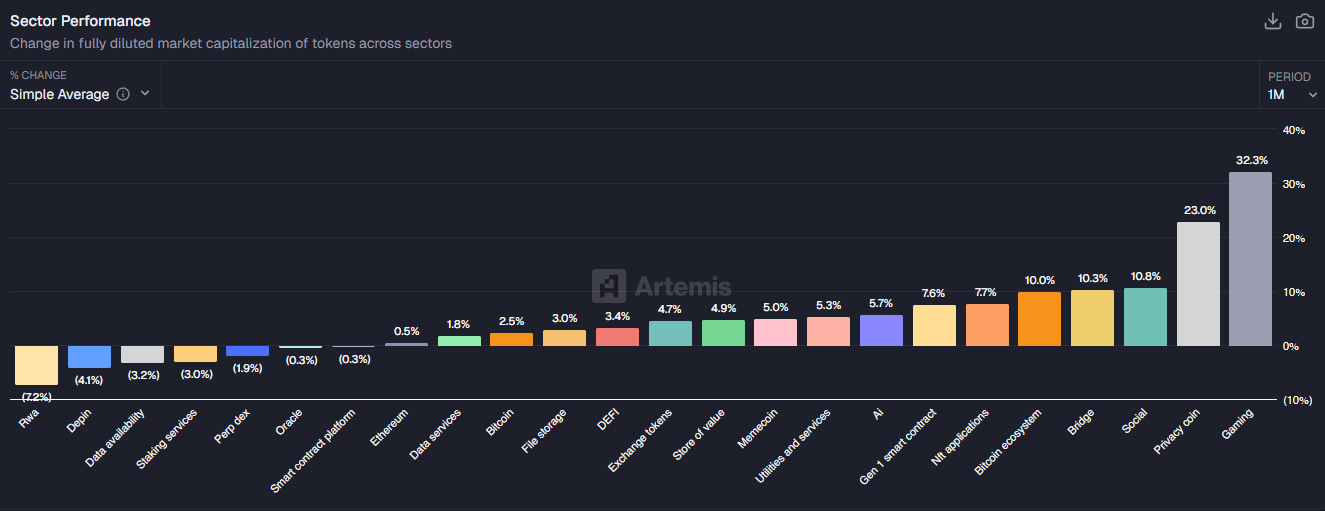Click the Gaming sector bar
Viewport: 1325px width, 511px height.
pyautogui.click(x=1250, y=259)
